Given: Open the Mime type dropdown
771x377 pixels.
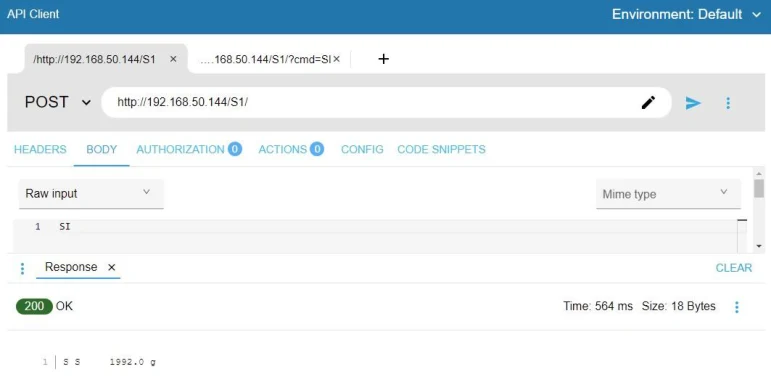Looking at the screenshot, I should tap(668, 194).
